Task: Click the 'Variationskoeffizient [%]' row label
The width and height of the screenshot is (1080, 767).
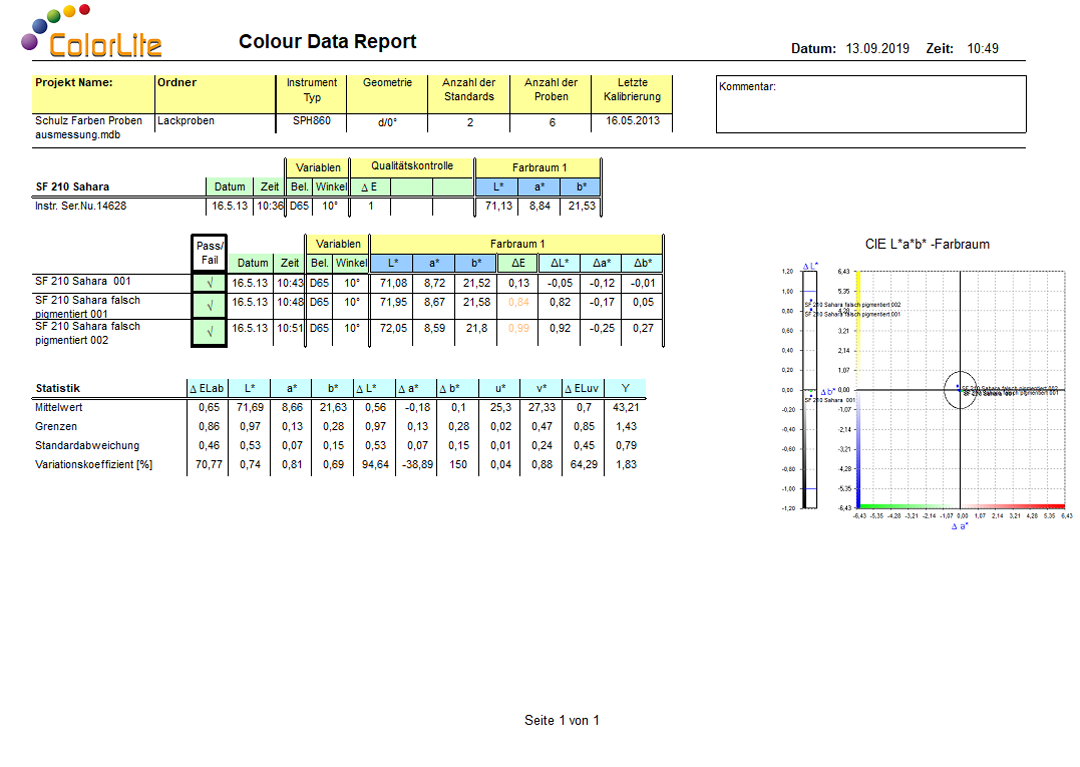Action: click(x=94, y=465)
